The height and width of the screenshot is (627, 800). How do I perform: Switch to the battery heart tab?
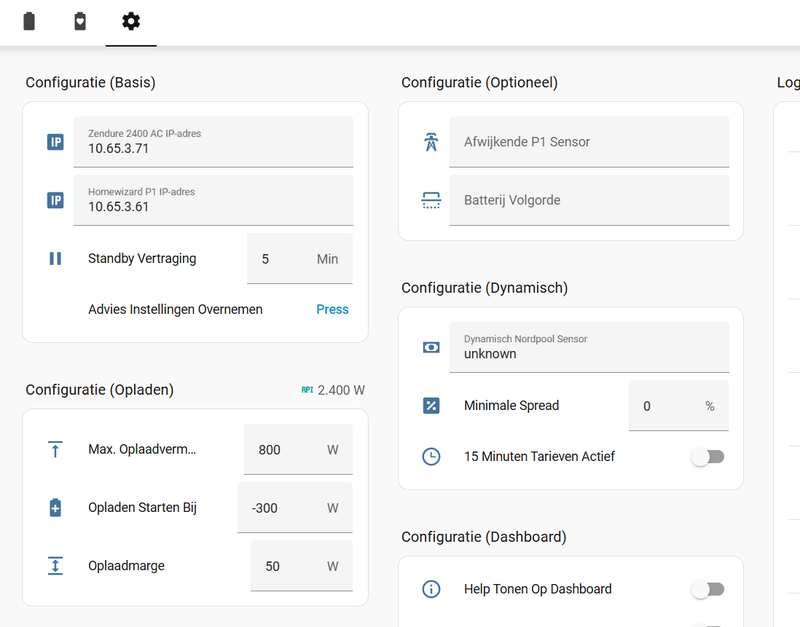[x=80, y=21]
